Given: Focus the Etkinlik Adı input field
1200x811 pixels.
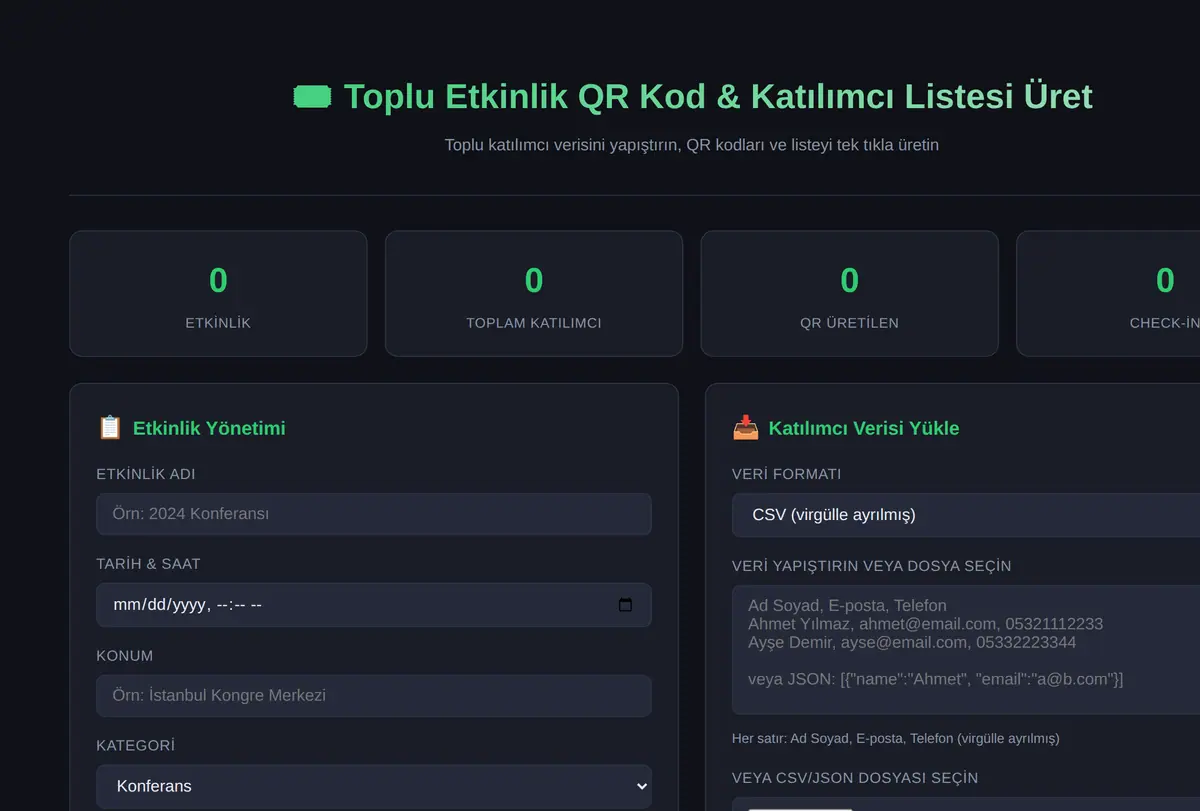Looking at the screenshot, I should coord(374,514).
